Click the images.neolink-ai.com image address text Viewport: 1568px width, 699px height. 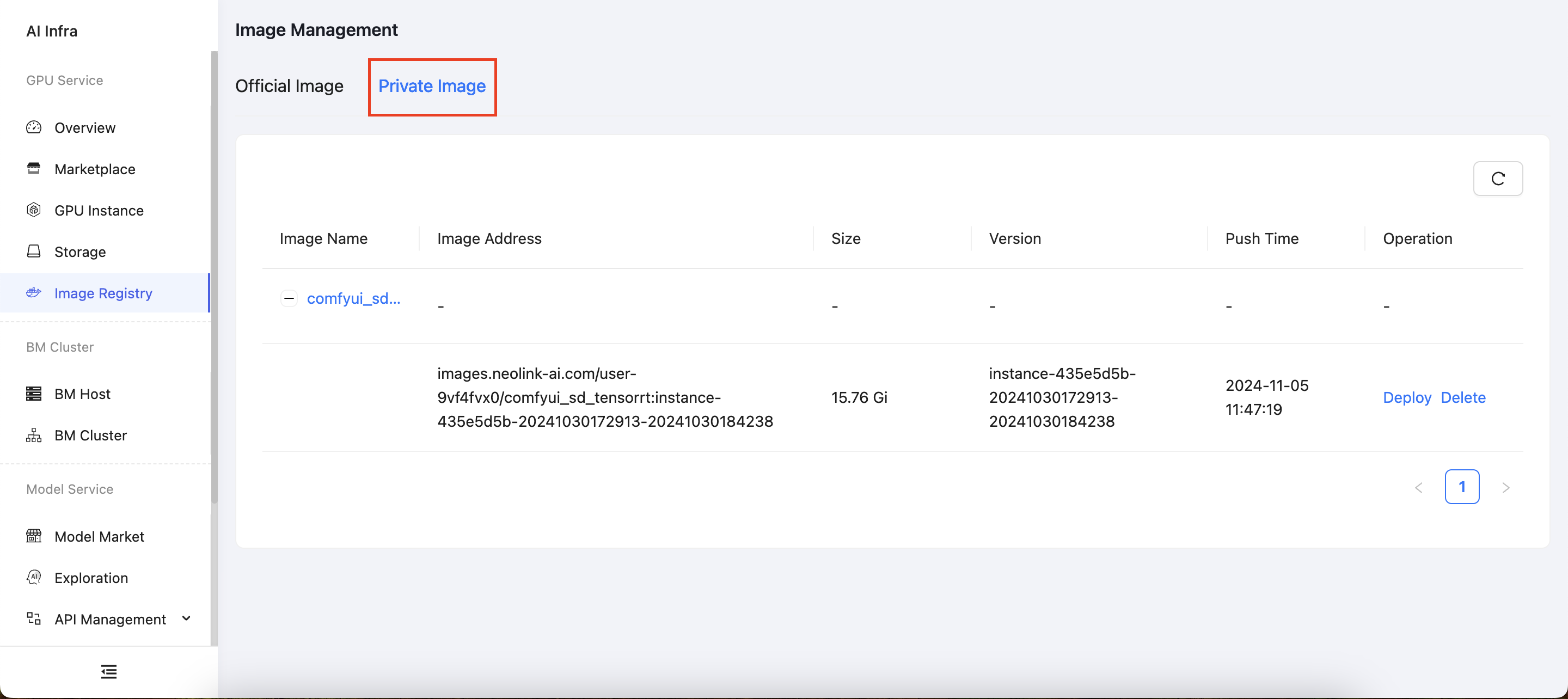pos(605,397)
